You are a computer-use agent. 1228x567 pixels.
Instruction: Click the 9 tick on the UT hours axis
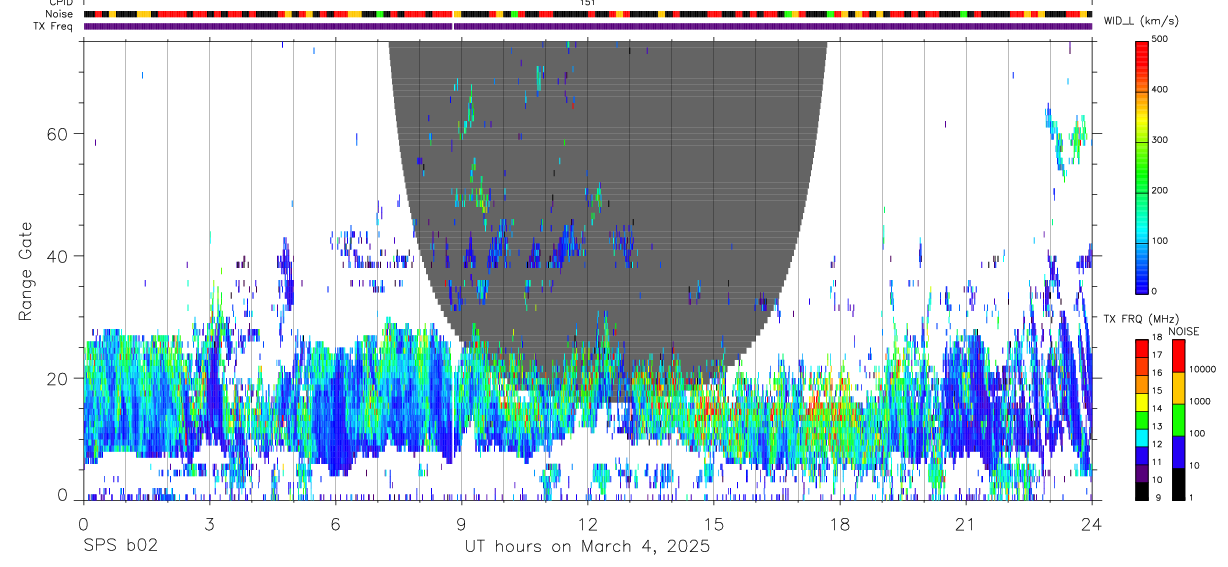(462, 523)
